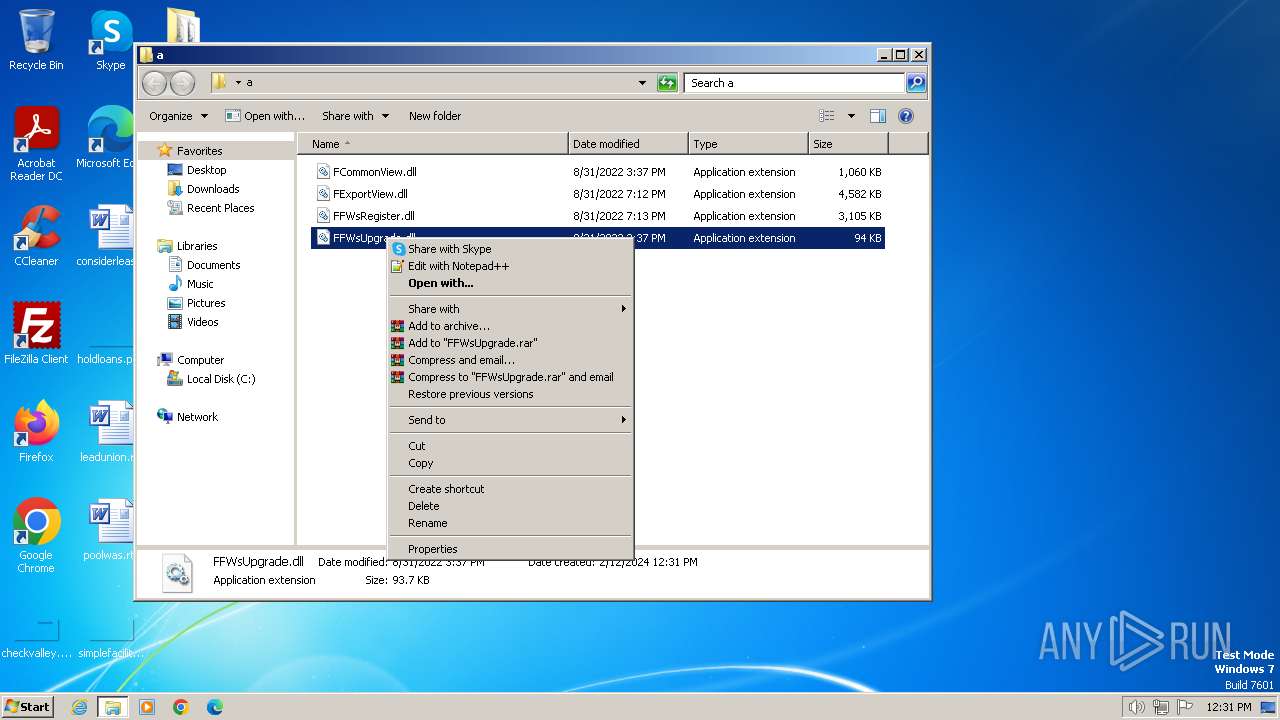Open Chrome from the taskbar
The image size is (1280, 720).
coord(180,707)
